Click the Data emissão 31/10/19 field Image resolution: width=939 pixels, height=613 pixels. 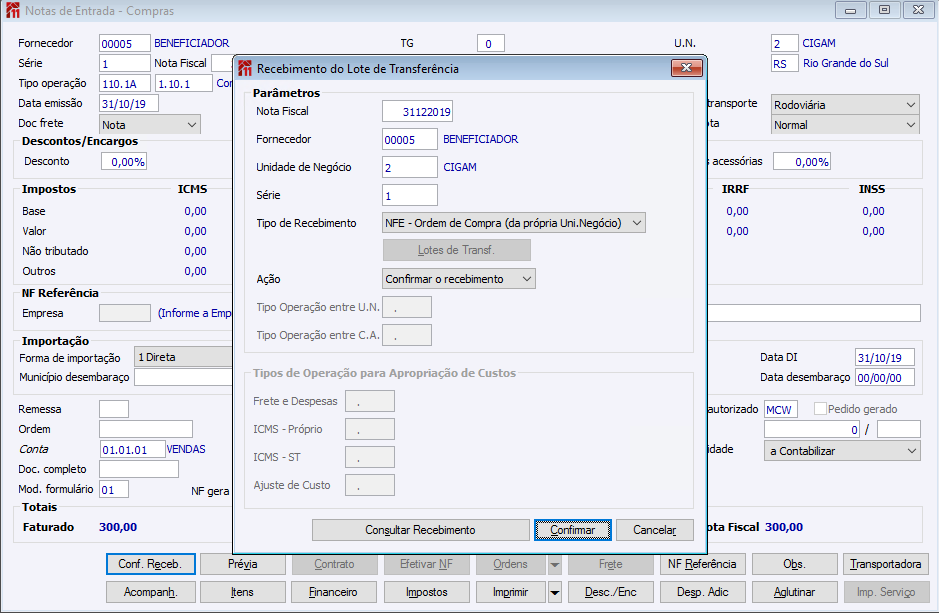pyautogui.click(x=129, y=104)
